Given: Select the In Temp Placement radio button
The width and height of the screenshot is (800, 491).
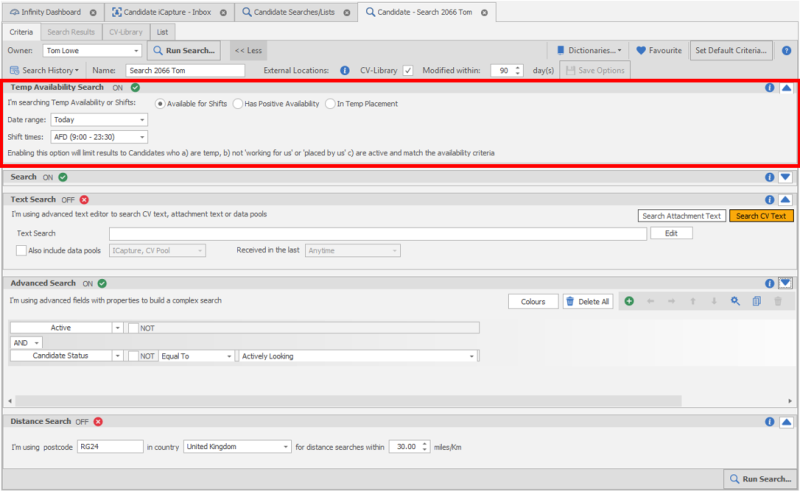Looking at the screenshot, I should tap(329, 104).
